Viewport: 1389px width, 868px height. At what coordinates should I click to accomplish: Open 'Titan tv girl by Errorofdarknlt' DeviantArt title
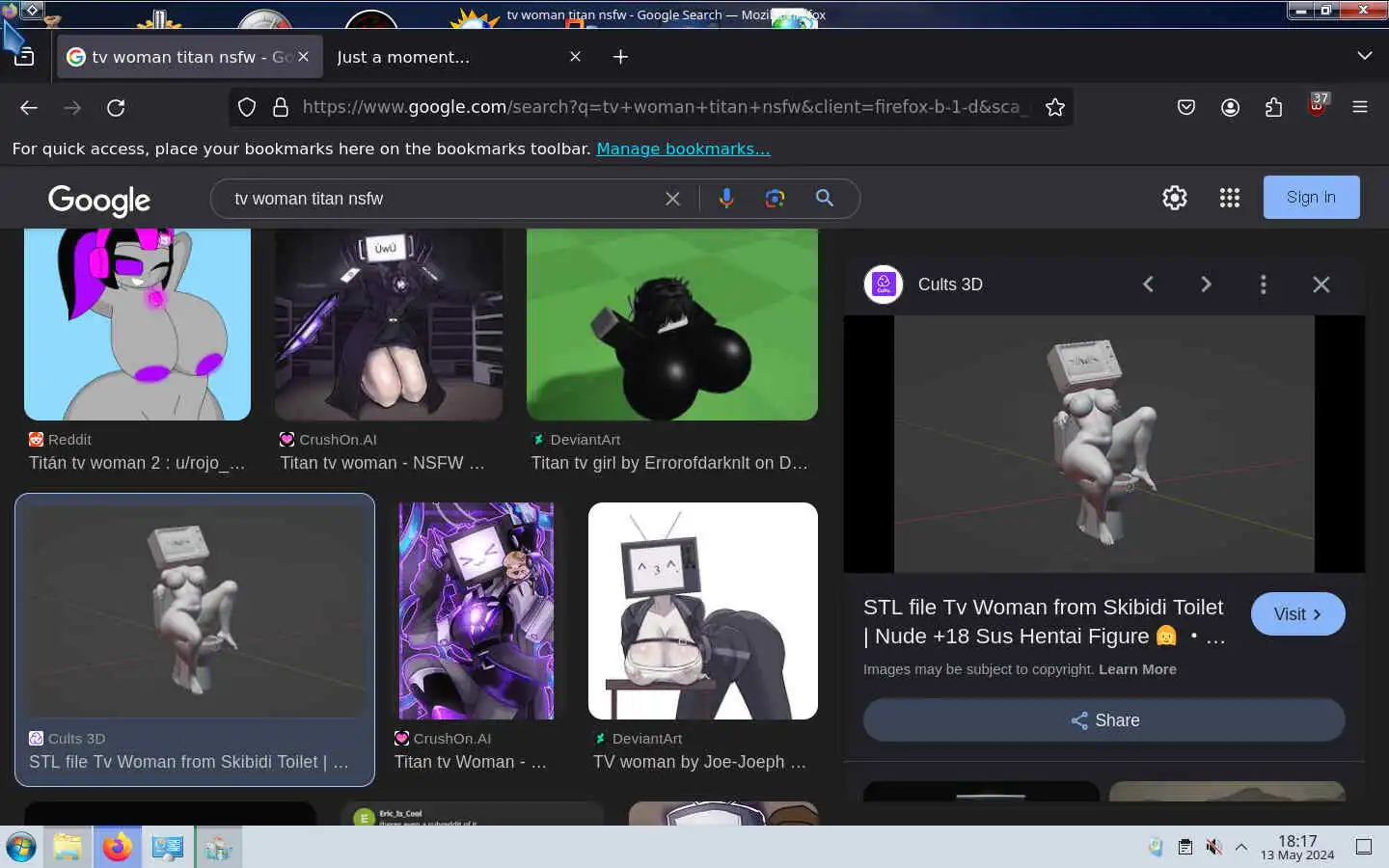pyautogui.click(x=669, y=463)
